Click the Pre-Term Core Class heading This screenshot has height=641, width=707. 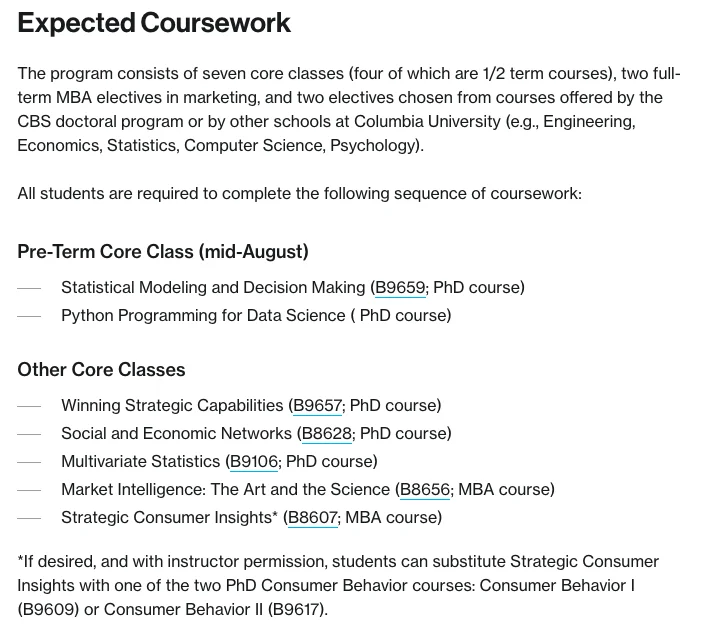(x=162, y=252)
